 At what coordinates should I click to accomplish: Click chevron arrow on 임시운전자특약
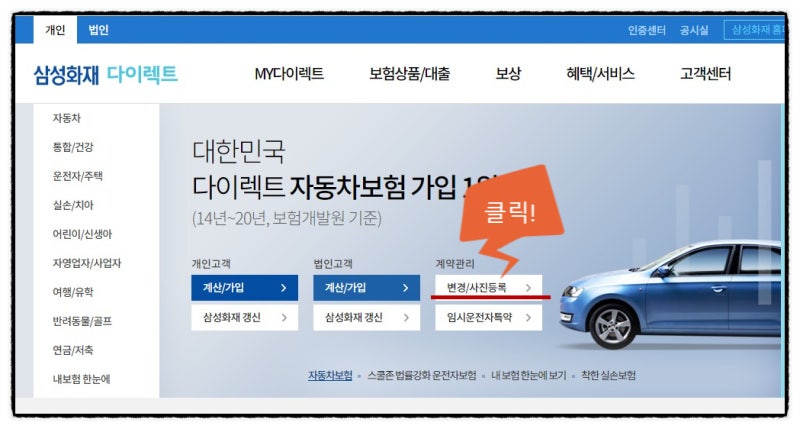529,318
